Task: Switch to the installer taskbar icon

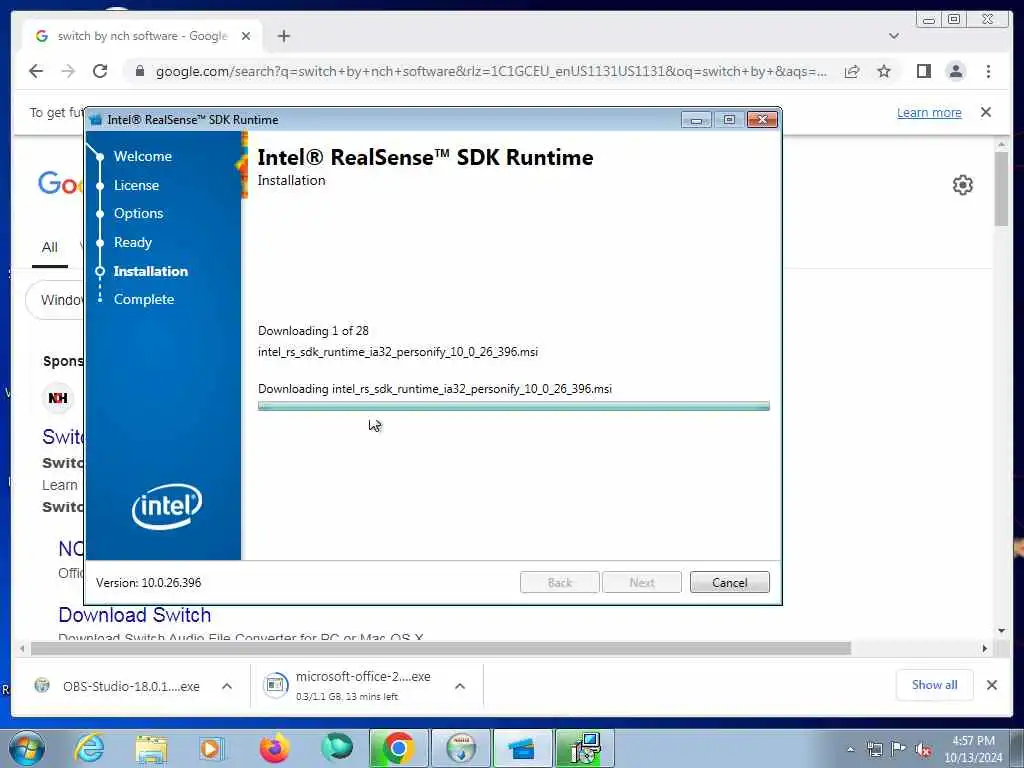Action: click(585, 748)
